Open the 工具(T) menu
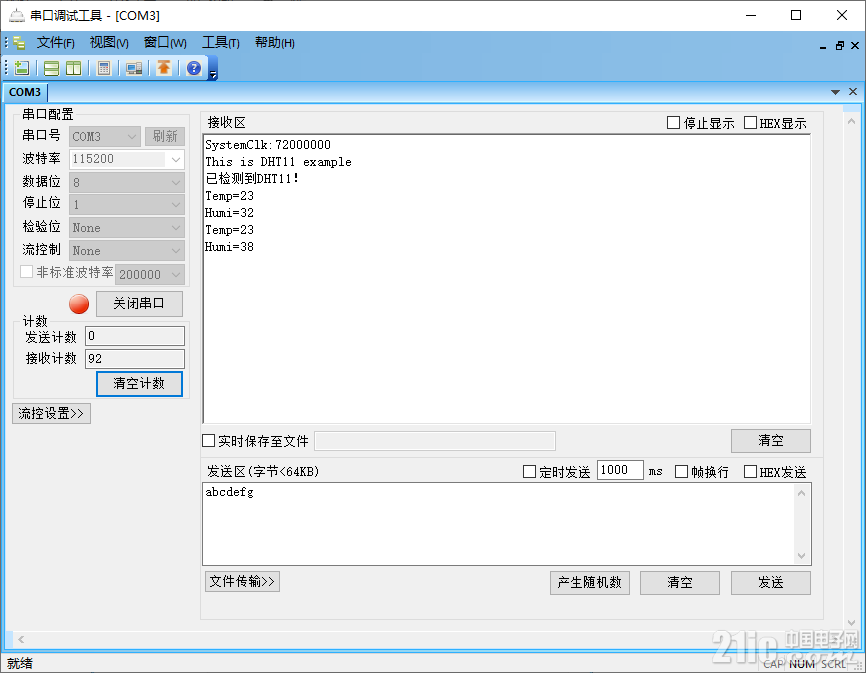The height and width of the screenshot is (673, 866). pyautogui.click(x=220, y=43)
